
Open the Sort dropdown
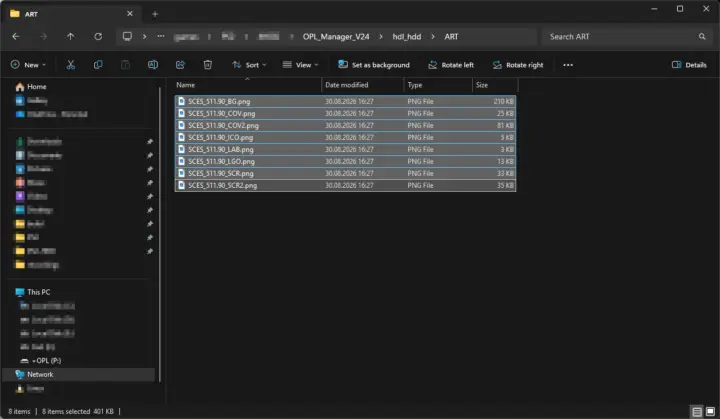coord(249,65)
